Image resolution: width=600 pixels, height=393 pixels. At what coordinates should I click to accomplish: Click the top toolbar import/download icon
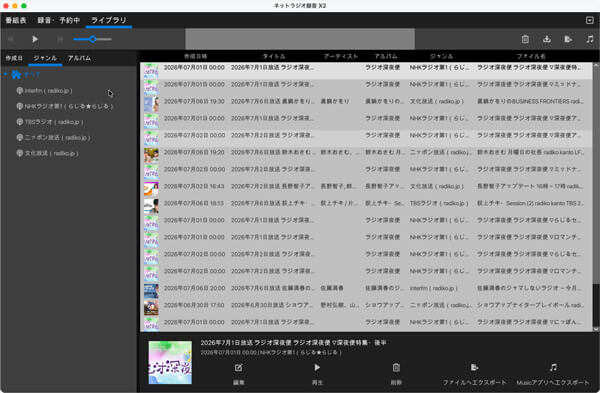click(547, 39)
